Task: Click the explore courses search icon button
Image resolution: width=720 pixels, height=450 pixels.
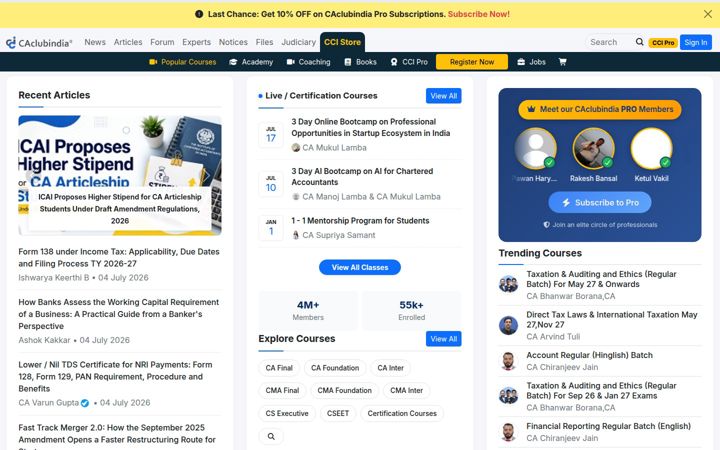Action: pyautogui.click(x=271, y=436)
